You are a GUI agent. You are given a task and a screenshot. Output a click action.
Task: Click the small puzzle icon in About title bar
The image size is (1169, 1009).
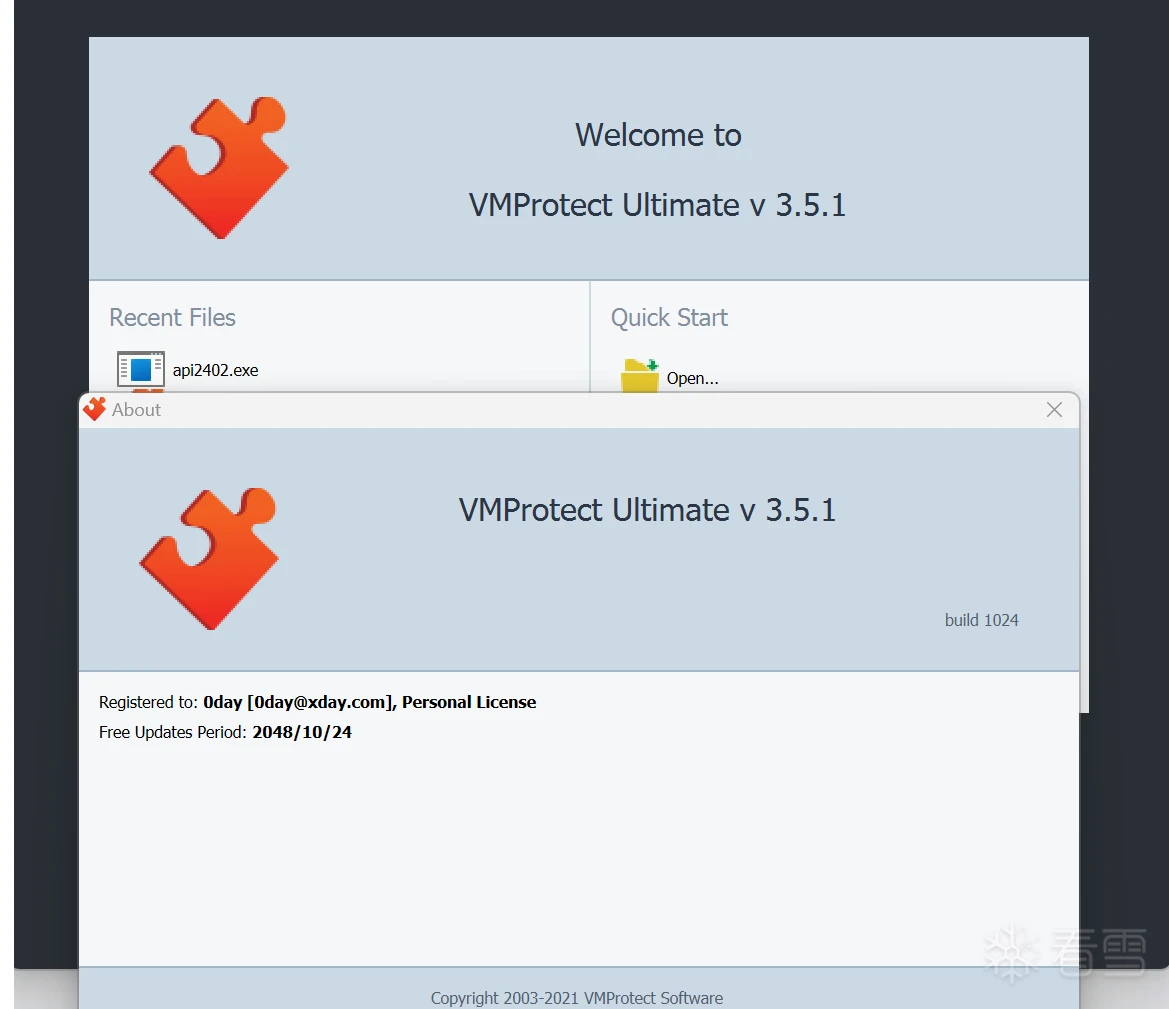click(95, 409)
